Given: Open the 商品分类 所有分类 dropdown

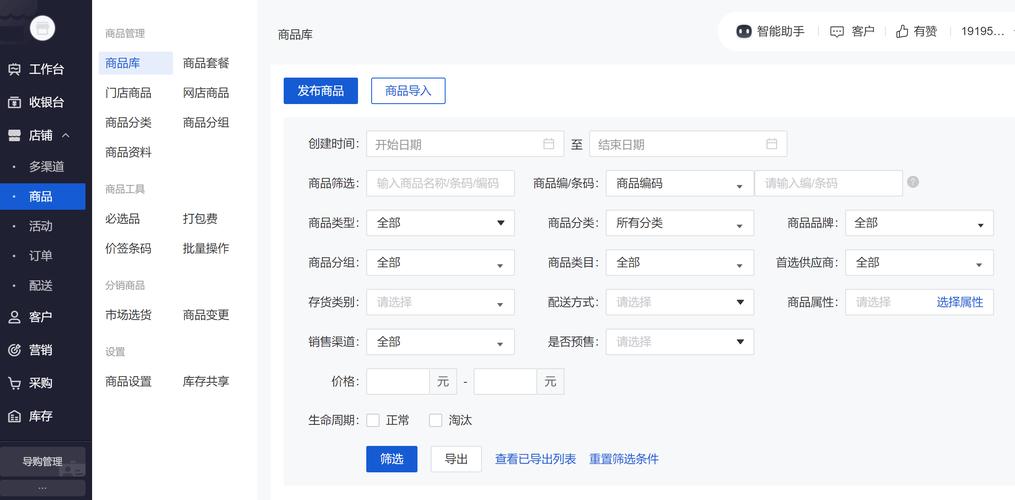Looking at the screenshot, I should click(680, 223).
